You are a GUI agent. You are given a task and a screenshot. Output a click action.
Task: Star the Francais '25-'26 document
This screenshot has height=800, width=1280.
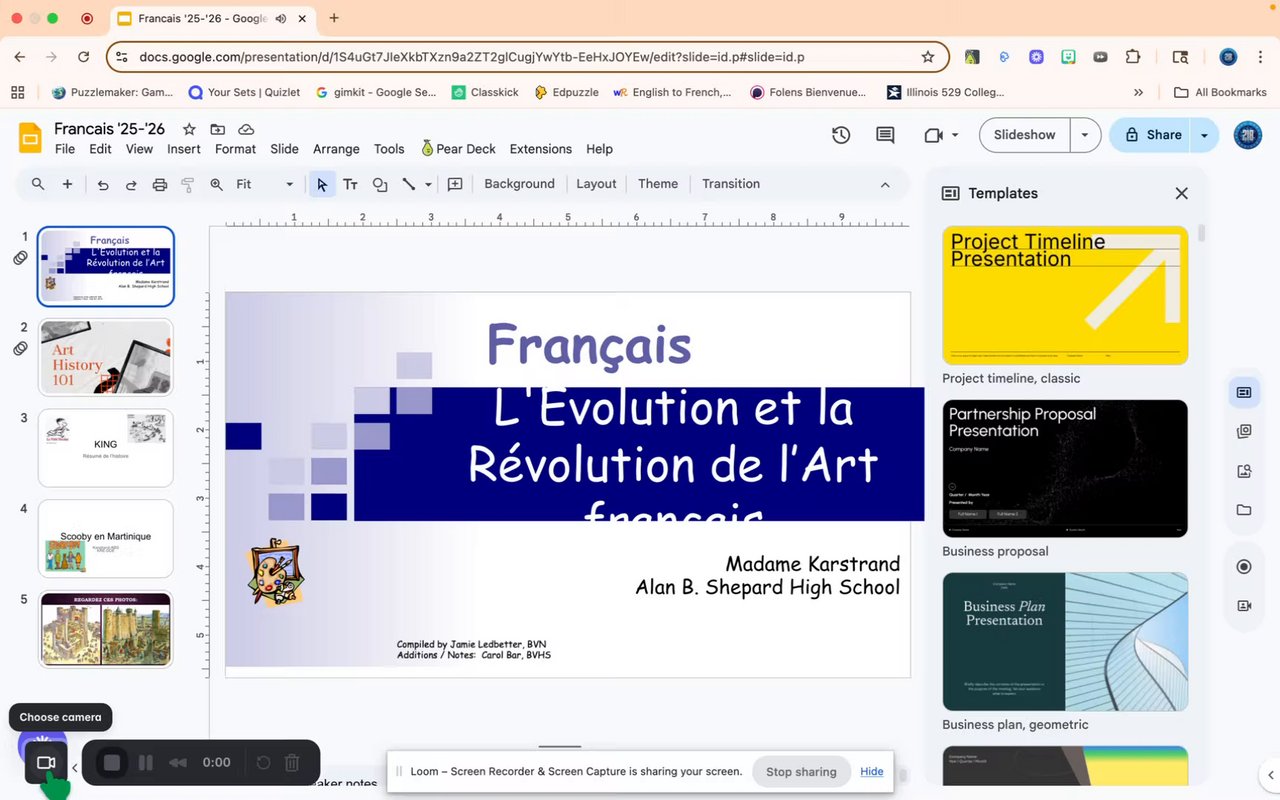pos(189,130)
